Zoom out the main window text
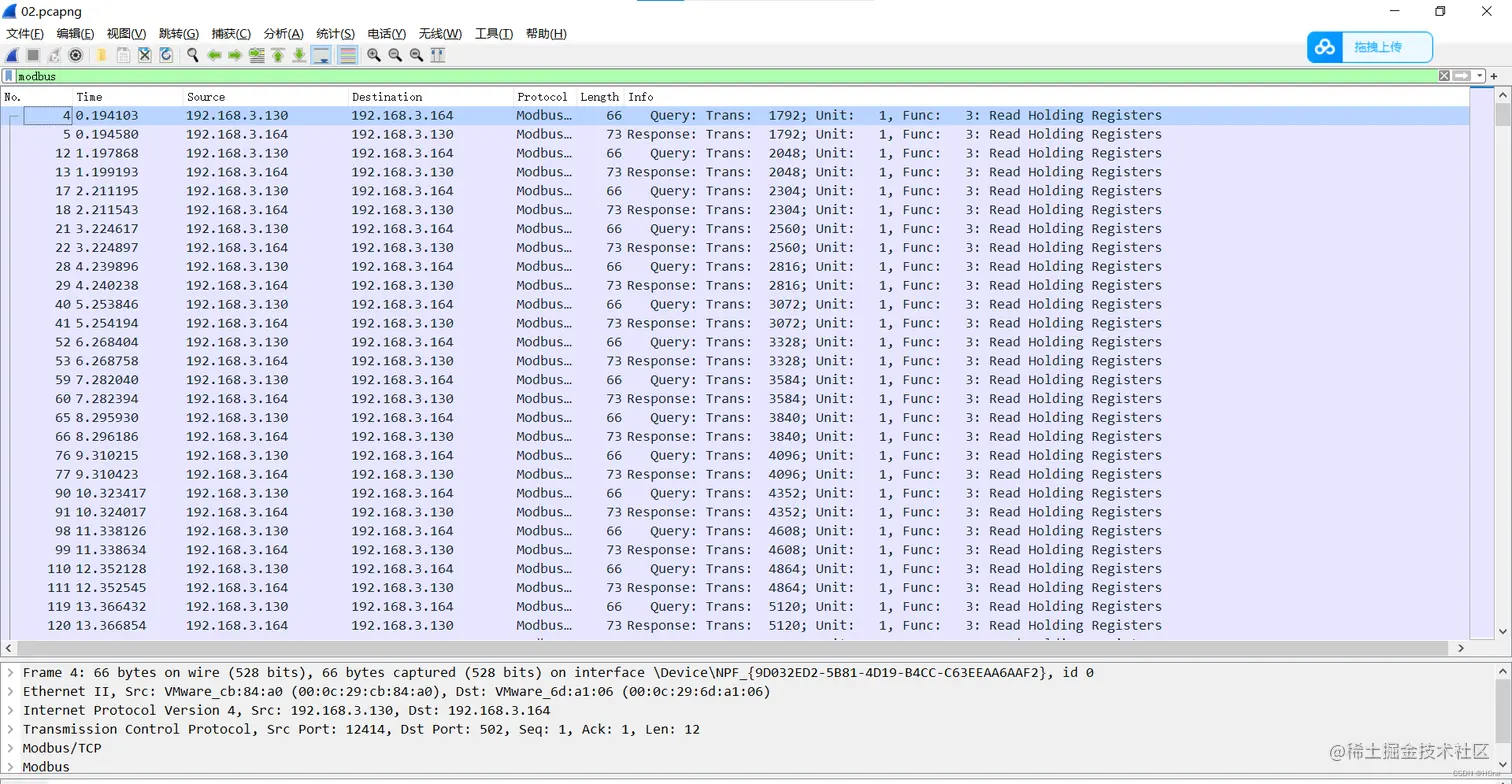Screen dimensions: 1512x784 (395, 55)
